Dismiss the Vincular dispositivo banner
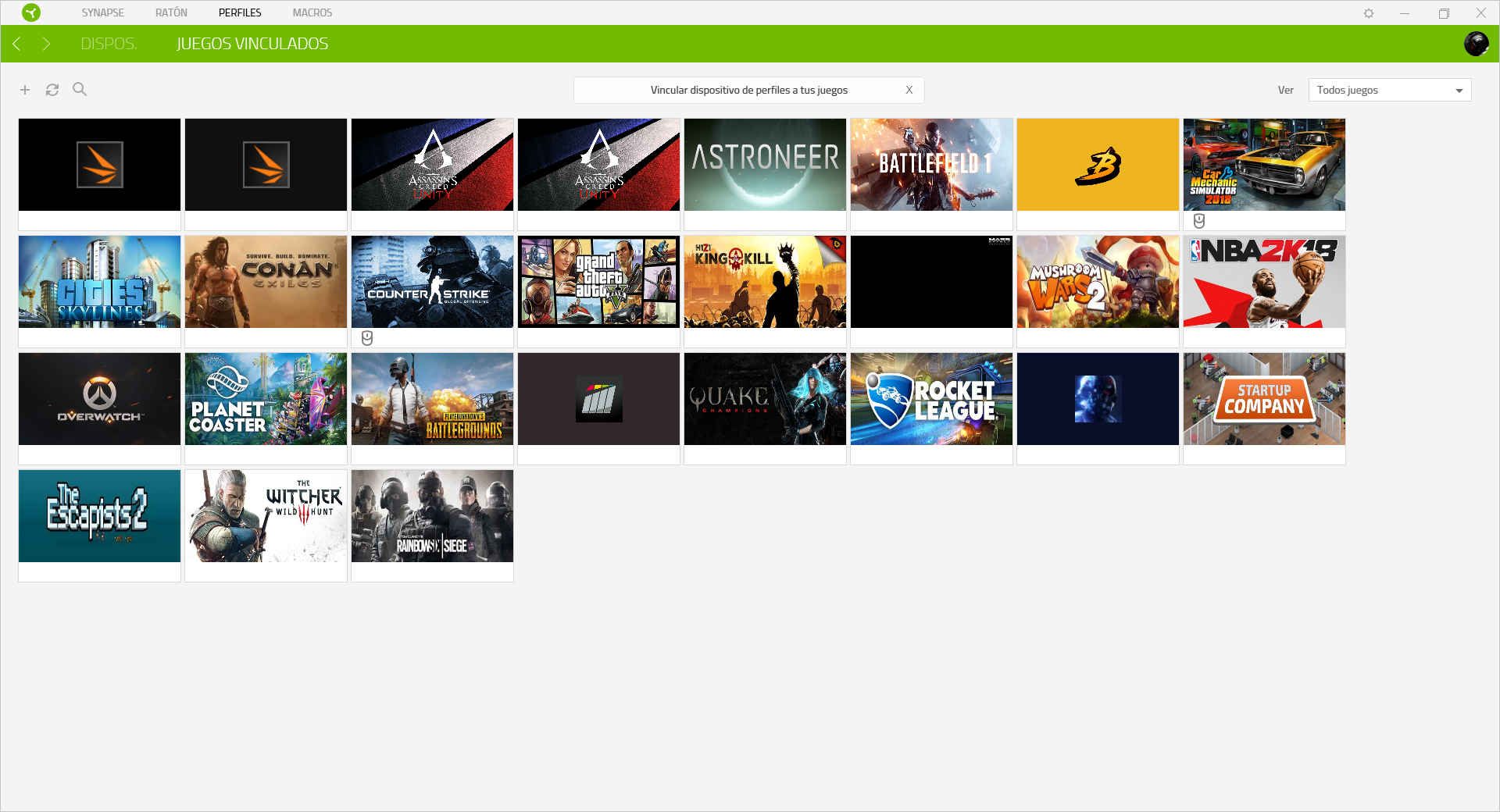This screenshot has width=1500, height=812. coord(909,90)
